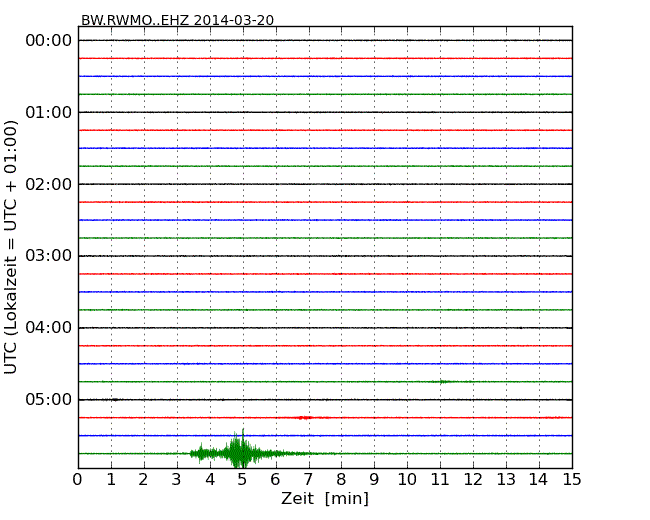Click the x-axis tick label 6
This screenshot has width=650, height=520.
tap(275, 480)
